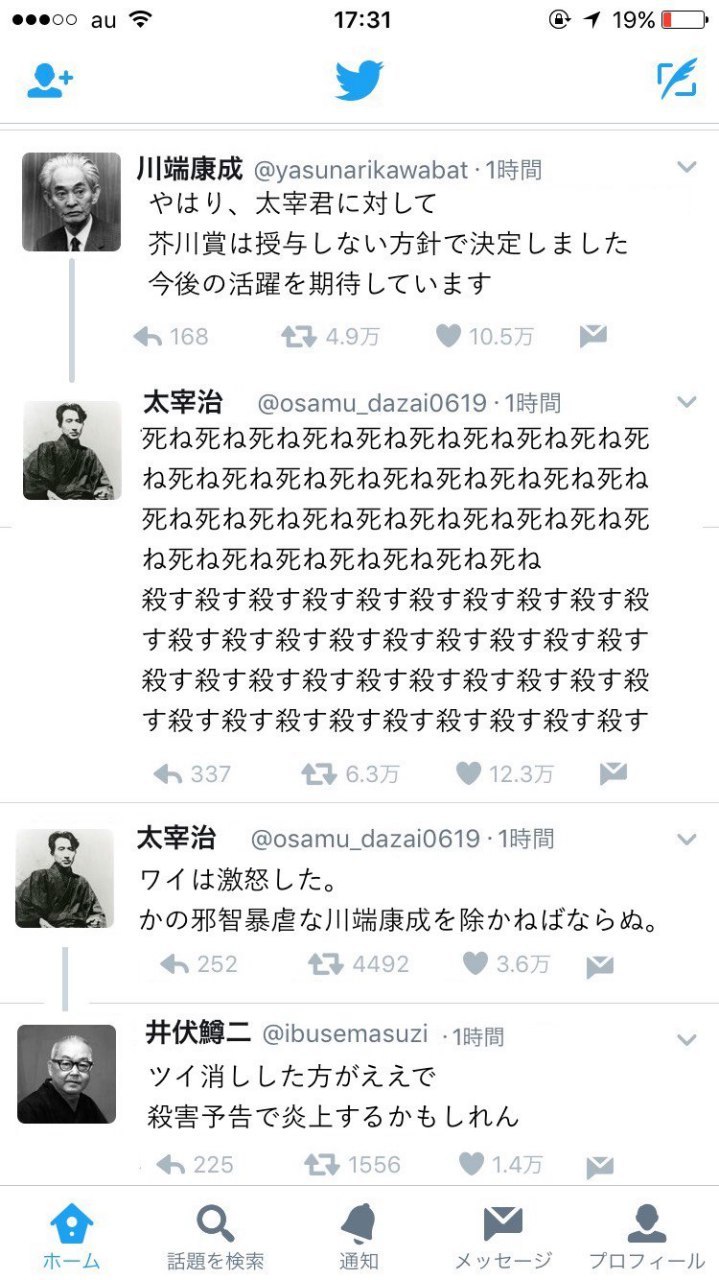Tap the add contact icon
This screenshot has height=1280, width=719.
click(50, 82)
